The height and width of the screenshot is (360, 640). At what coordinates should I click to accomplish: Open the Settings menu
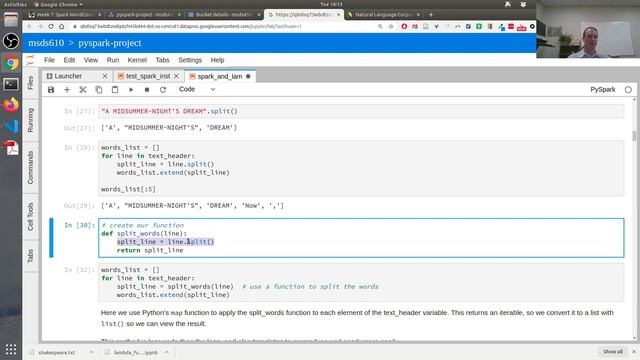(190, 60)
